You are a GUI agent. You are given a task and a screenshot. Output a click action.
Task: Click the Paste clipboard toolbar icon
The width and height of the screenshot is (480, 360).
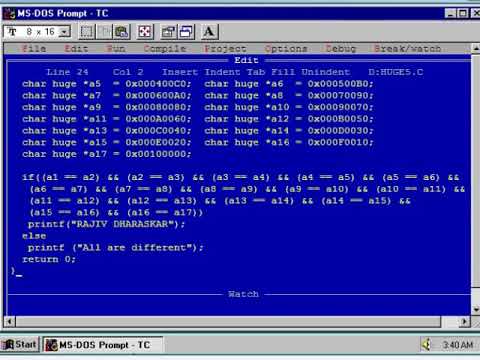(122, 32)
